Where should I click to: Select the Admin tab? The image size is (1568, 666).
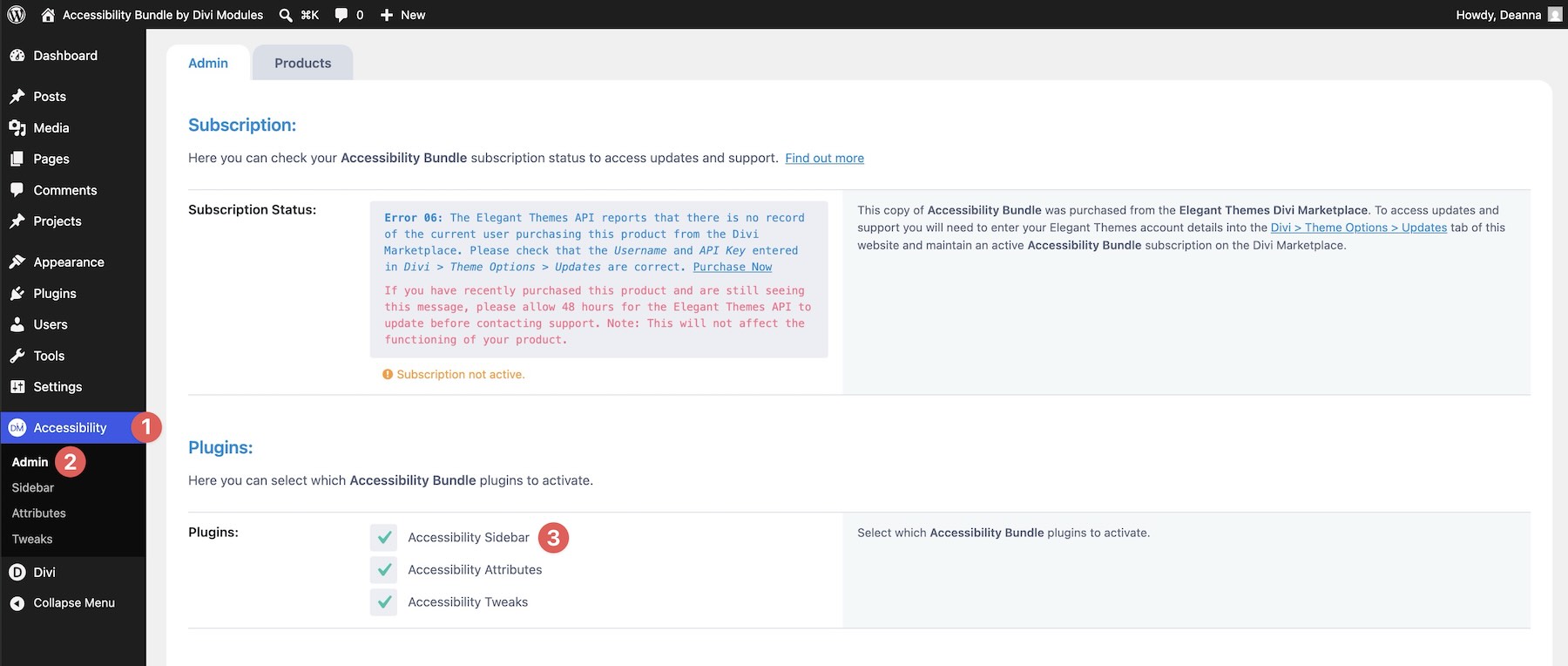pos(208,63)
